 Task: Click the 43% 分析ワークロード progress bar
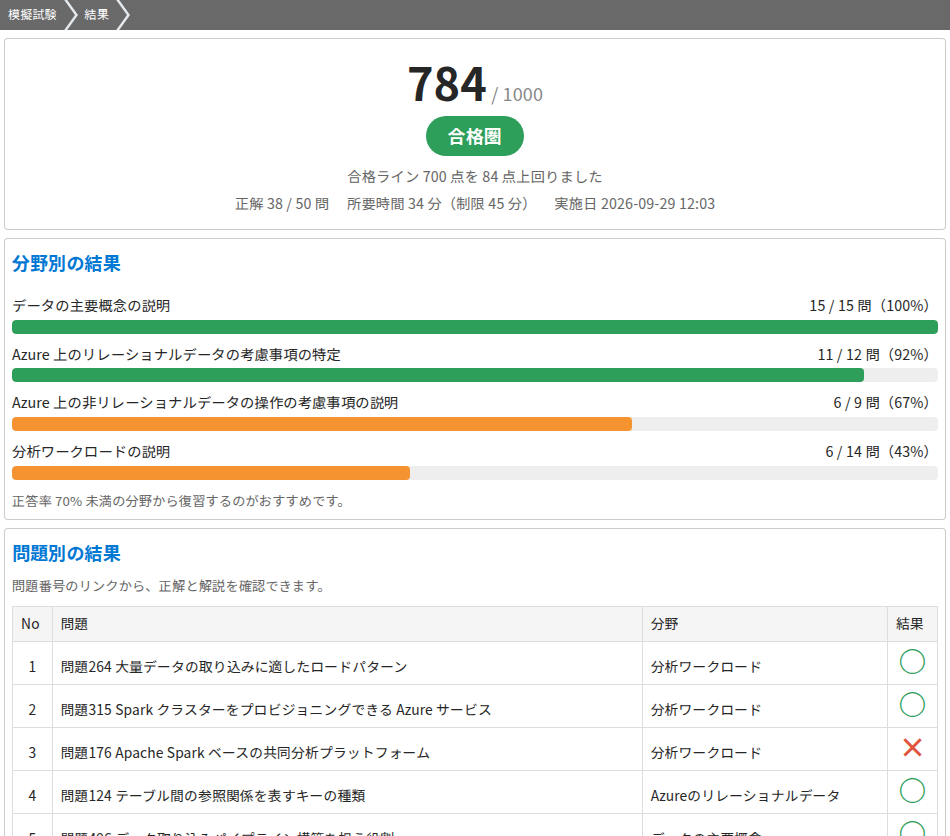click(474, 473)
